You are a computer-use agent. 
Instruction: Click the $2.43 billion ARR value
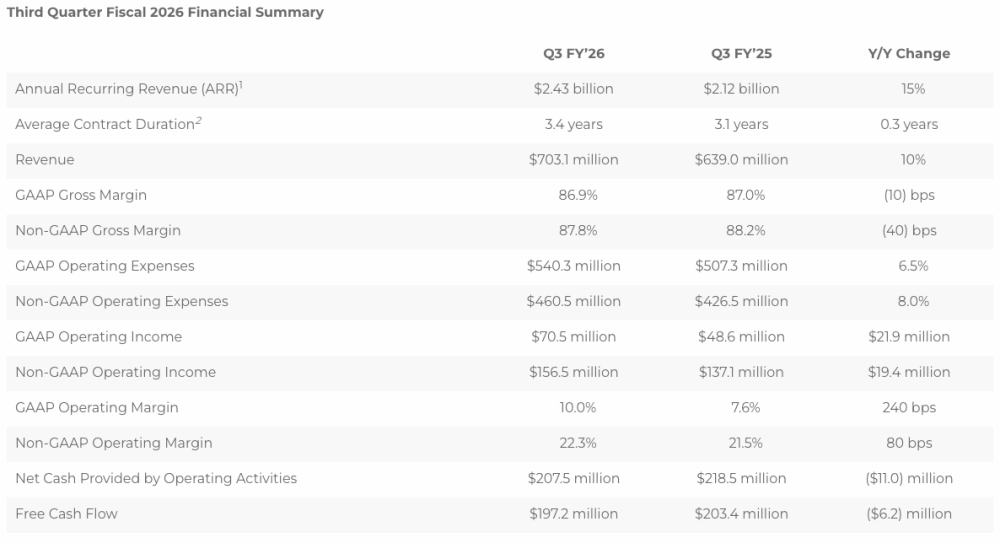pos(573,89)
